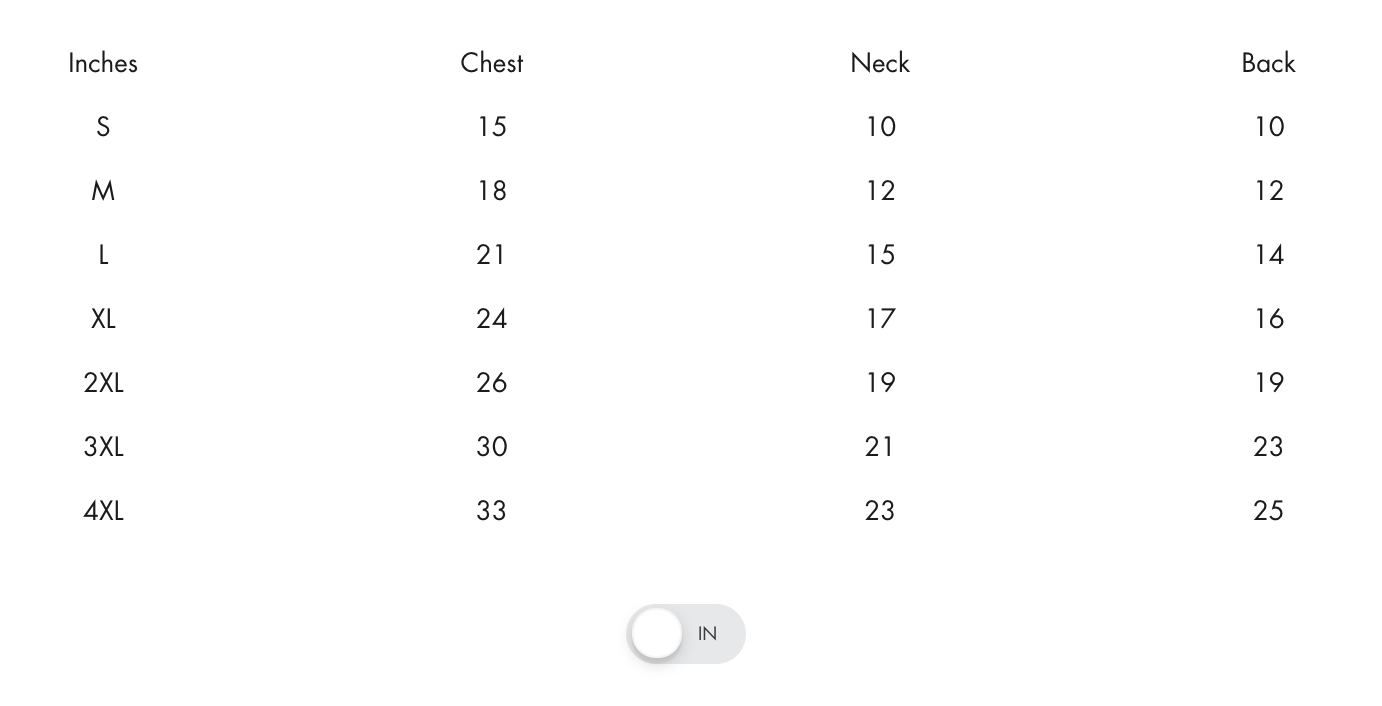The width and height of the screenshot is (1382, 706).
Task: Click the 2XL size row label
Action: click(103, 383)
